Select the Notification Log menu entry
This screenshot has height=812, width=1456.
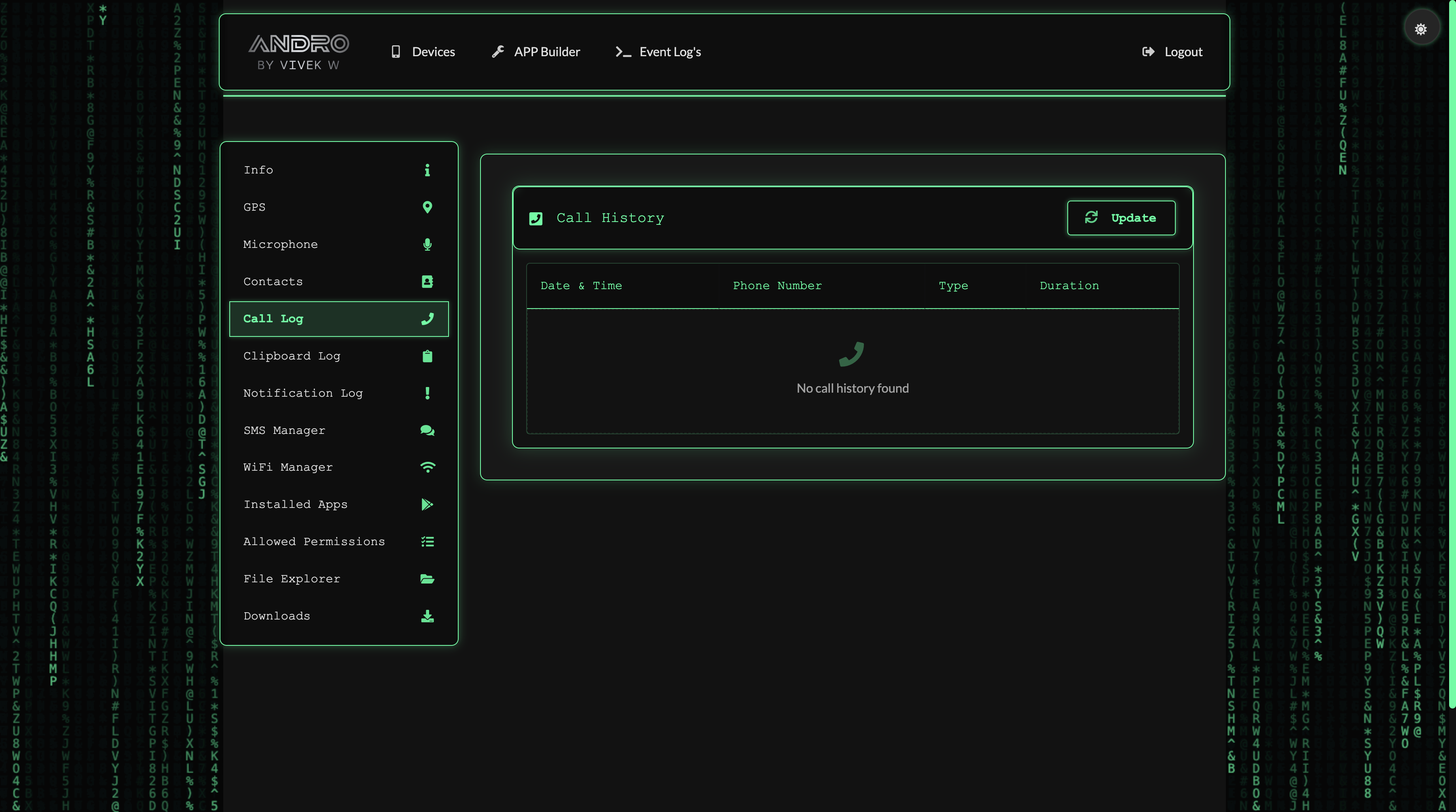point(303,393)
